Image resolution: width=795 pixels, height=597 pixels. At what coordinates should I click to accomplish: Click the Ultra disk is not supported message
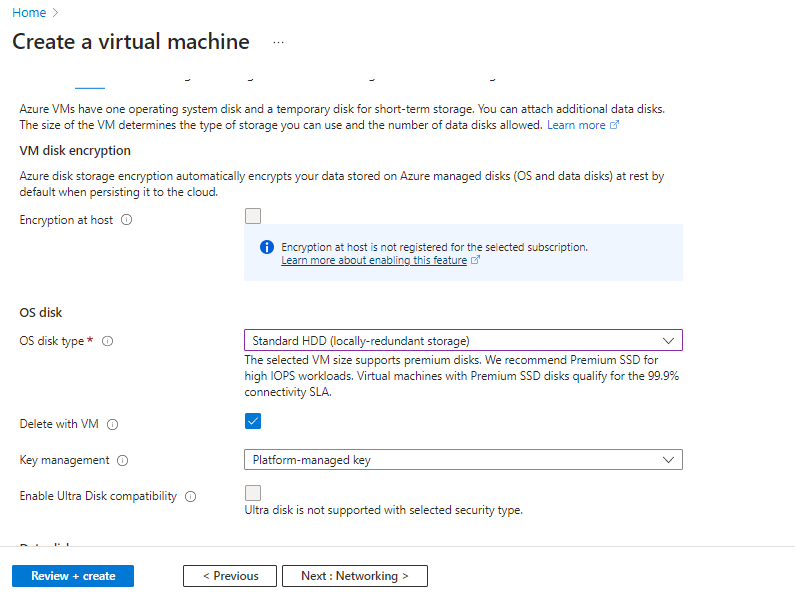[383, 510]
